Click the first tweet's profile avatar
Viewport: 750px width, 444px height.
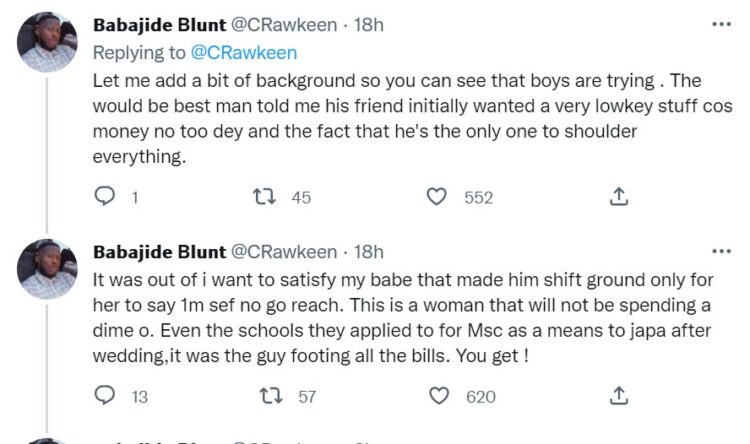pos(47,41)
